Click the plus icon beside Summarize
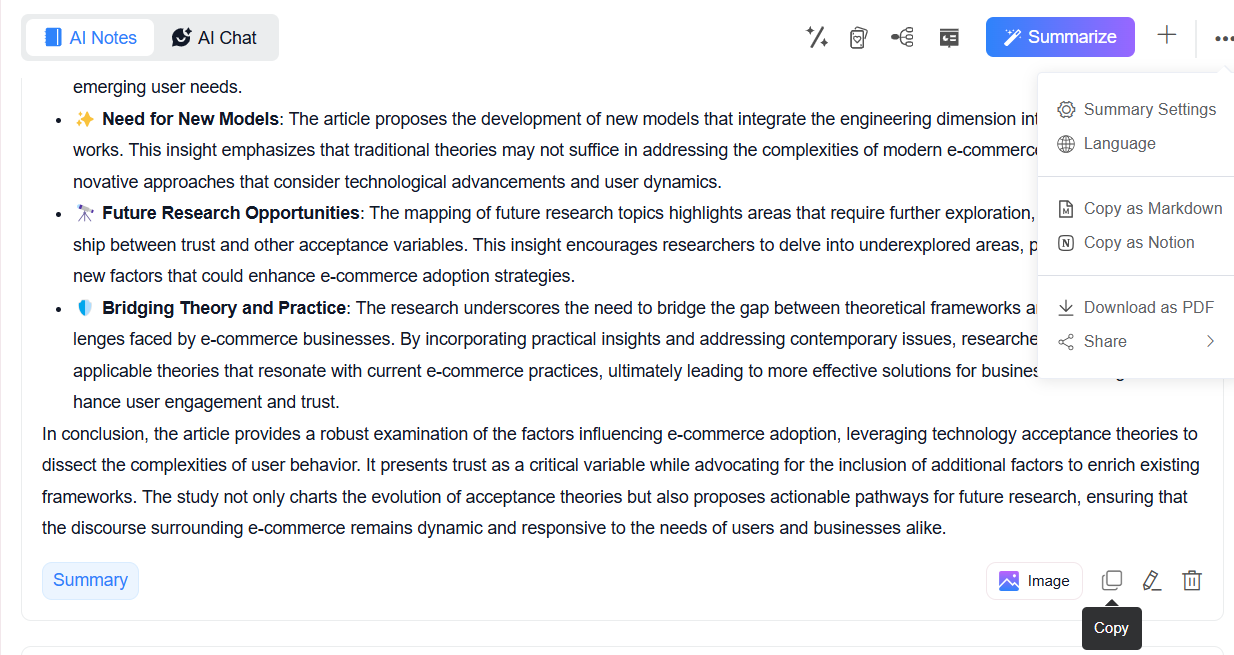 click(1166, 36)
